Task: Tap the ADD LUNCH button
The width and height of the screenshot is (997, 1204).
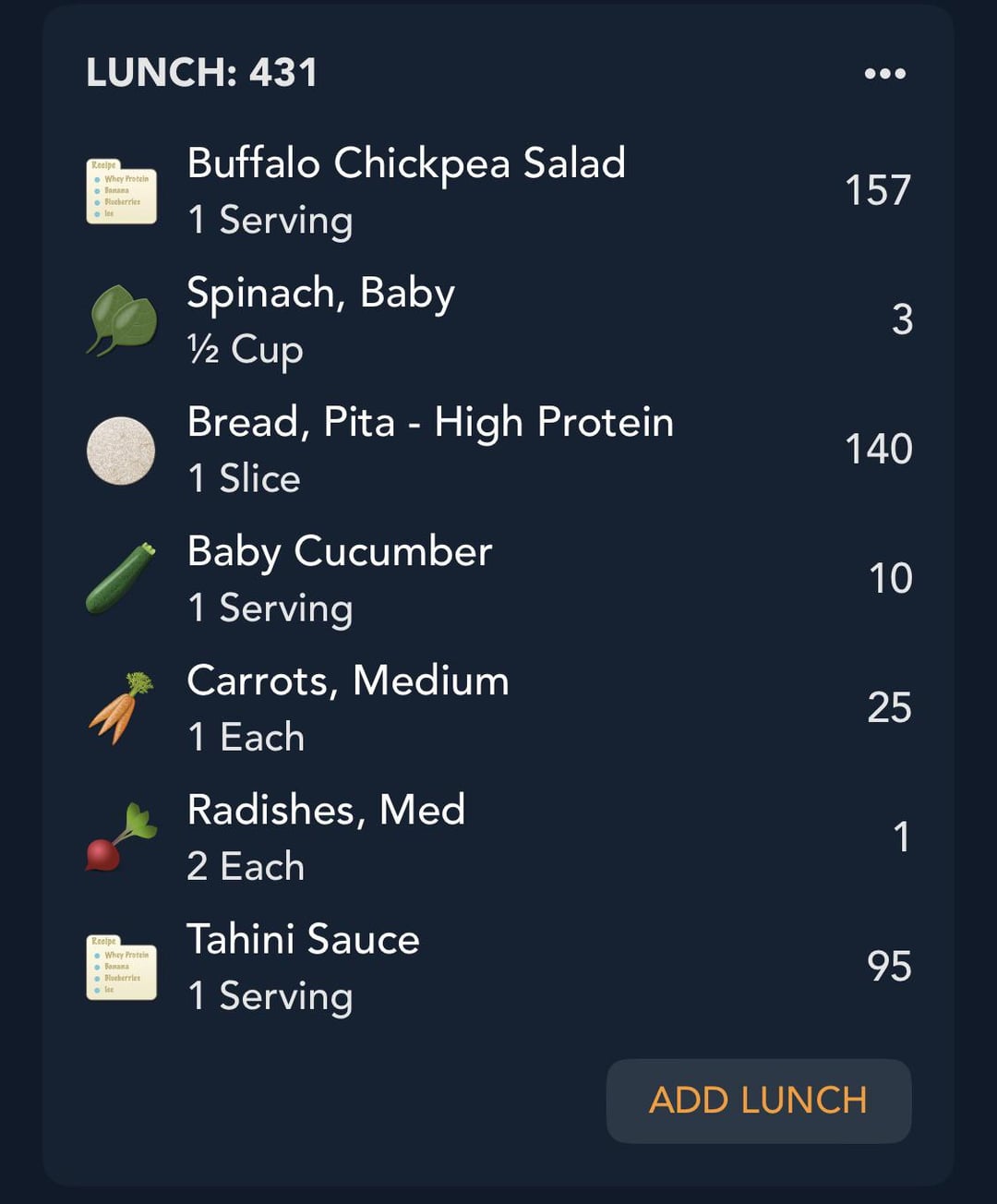Action: 759,1101
